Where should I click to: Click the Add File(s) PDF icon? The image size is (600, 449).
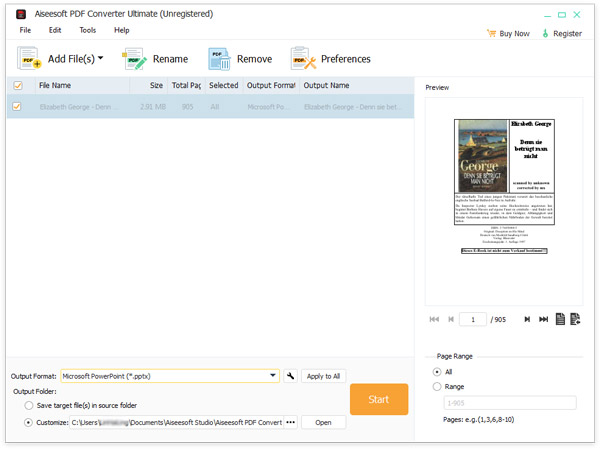[29, 59]
